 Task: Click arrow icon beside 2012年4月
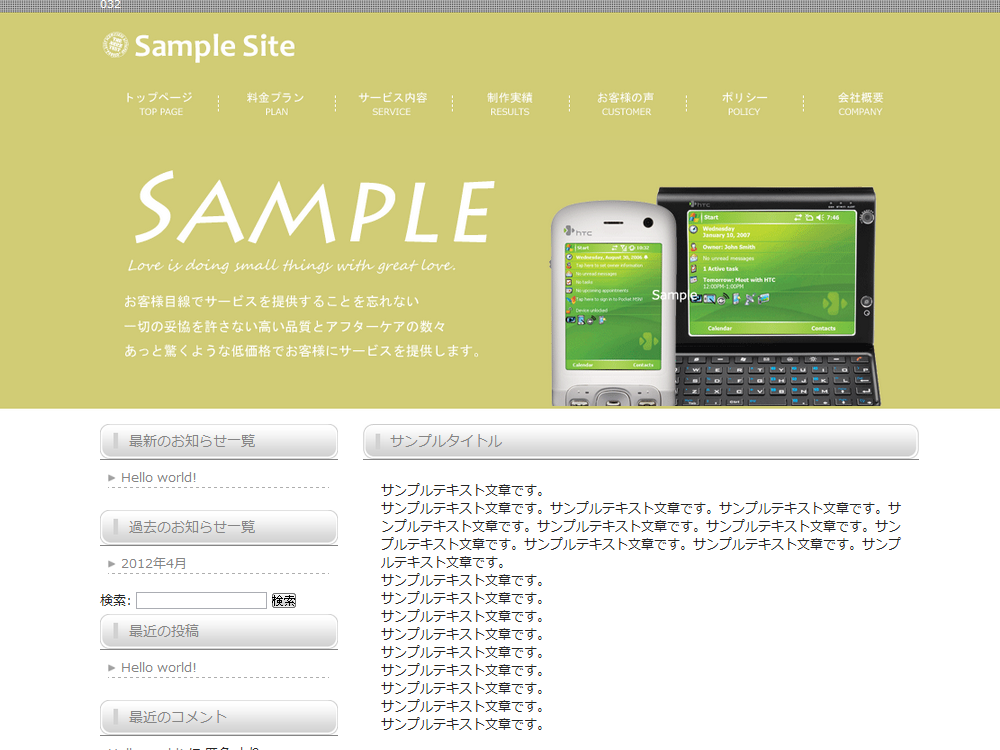click(x=112, y=564)
